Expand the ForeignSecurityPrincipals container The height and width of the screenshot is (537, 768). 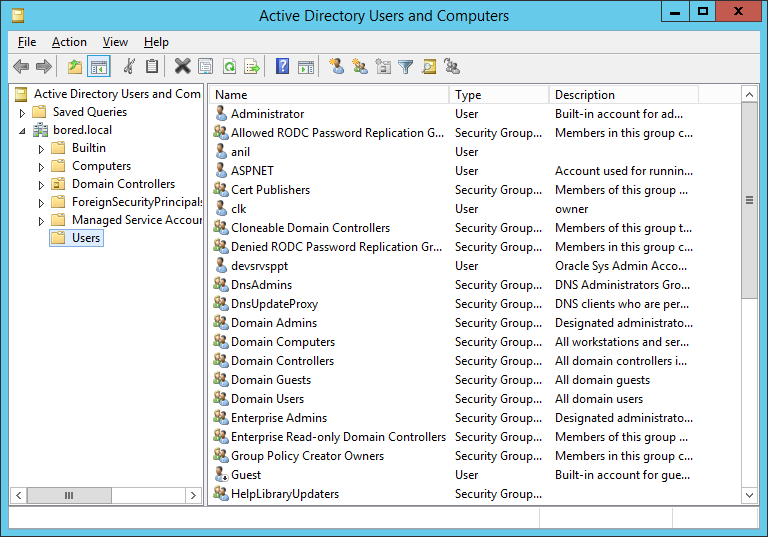tap(41, 203)
